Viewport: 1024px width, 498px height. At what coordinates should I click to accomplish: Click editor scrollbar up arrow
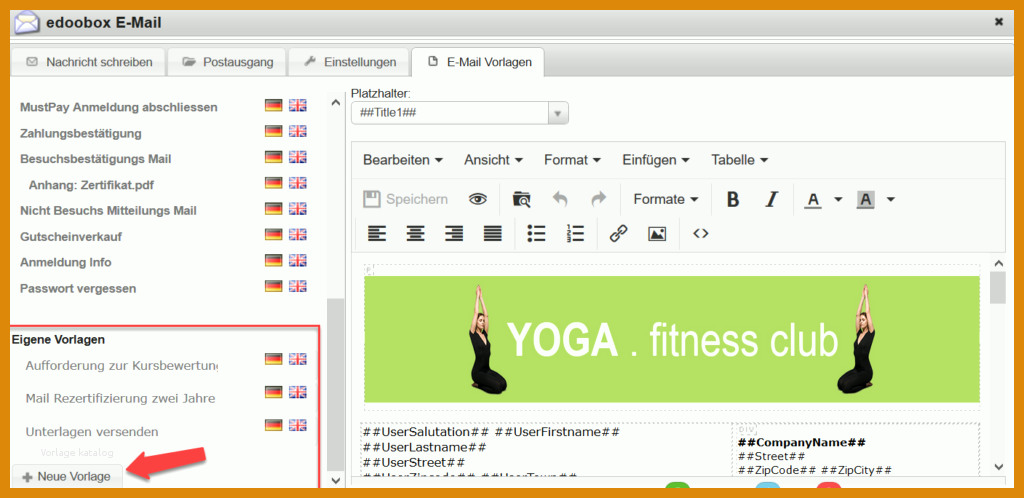click(x=998, y=264)
